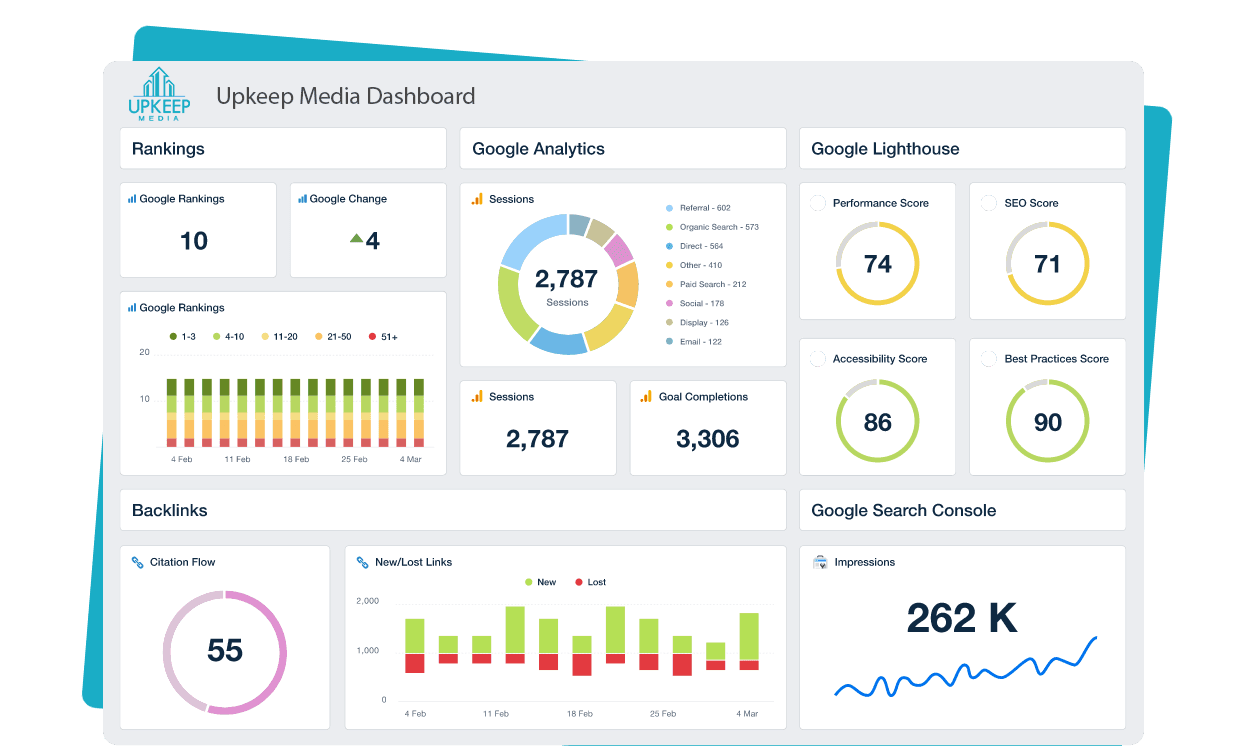This screenshot has width=1248, height=746.
Task: Click 2,787 in the lower Sessions card
Action: click(x=538, y=438)
